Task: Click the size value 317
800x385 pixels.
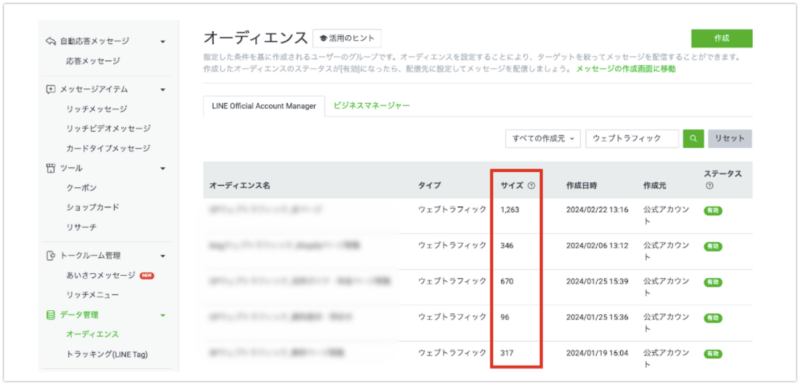Action: point(507,353)
